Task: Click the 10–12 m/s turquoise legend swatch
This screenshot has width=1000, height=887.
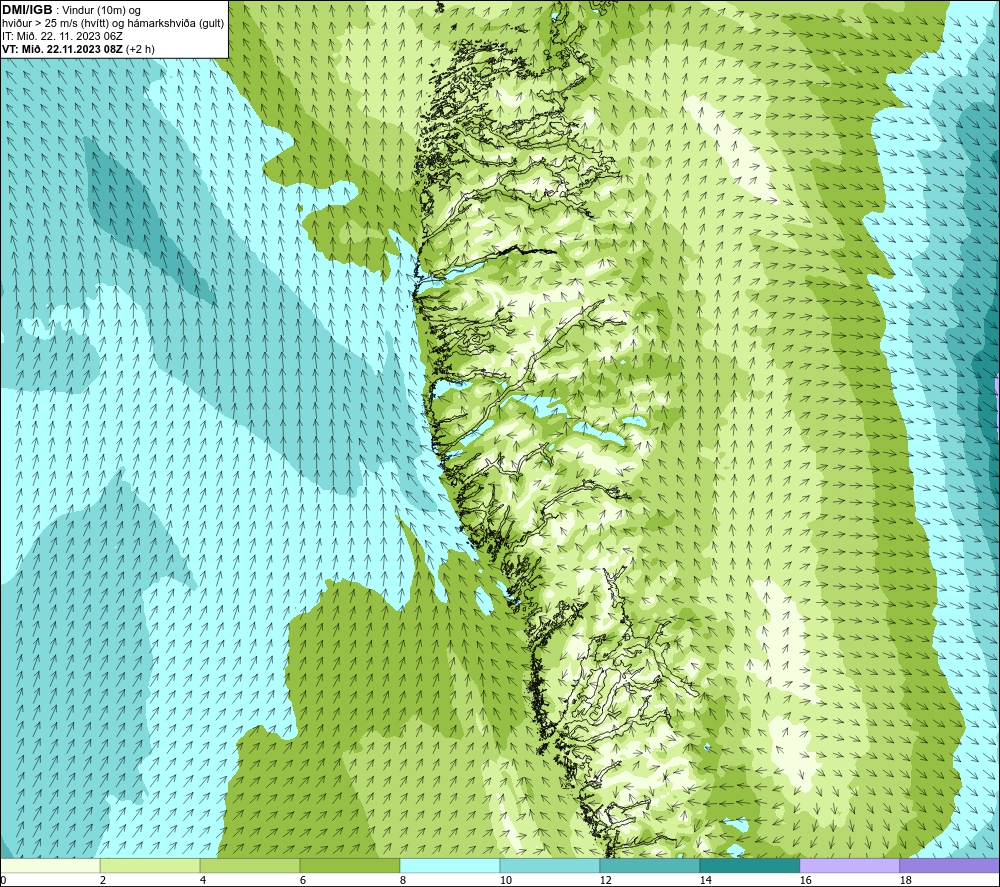Action: 550,865
